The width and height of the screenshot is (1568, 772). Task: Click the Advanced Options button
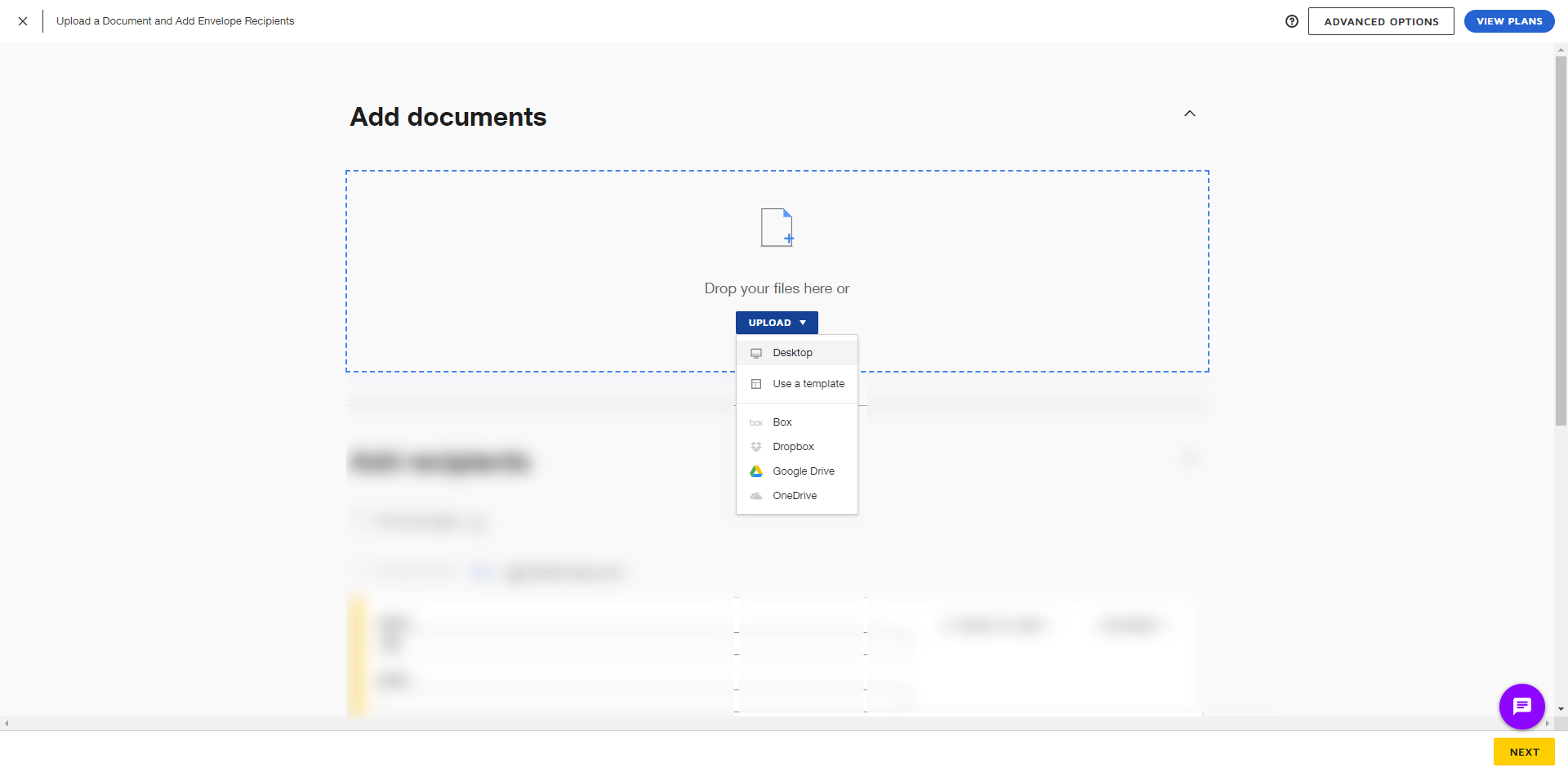point(1381,21)
